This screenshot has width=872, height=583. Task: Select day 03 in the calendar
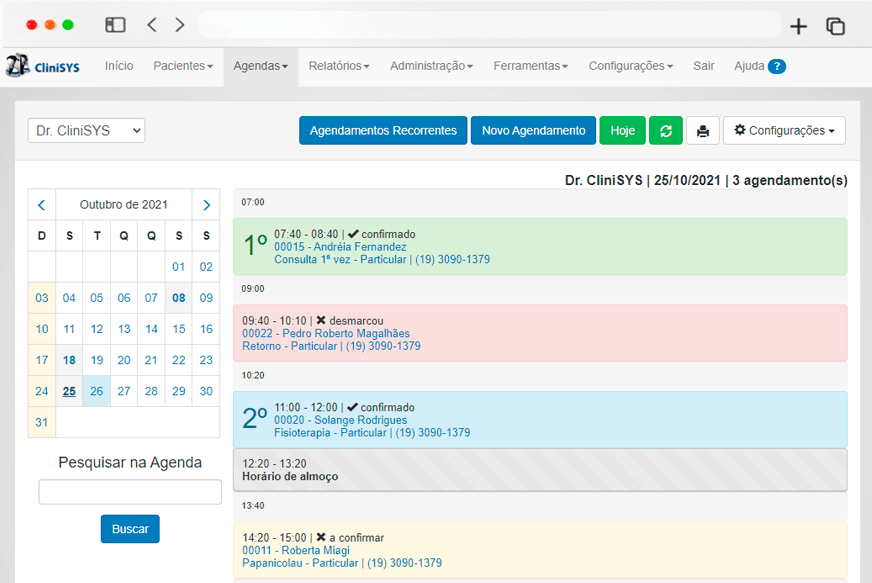coord(42,298)
